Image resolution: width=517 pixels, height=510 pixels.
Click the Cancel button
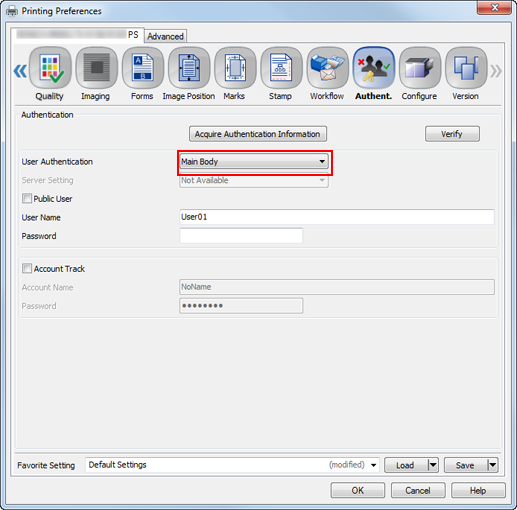pyautogui.click(x=418, y=490)
